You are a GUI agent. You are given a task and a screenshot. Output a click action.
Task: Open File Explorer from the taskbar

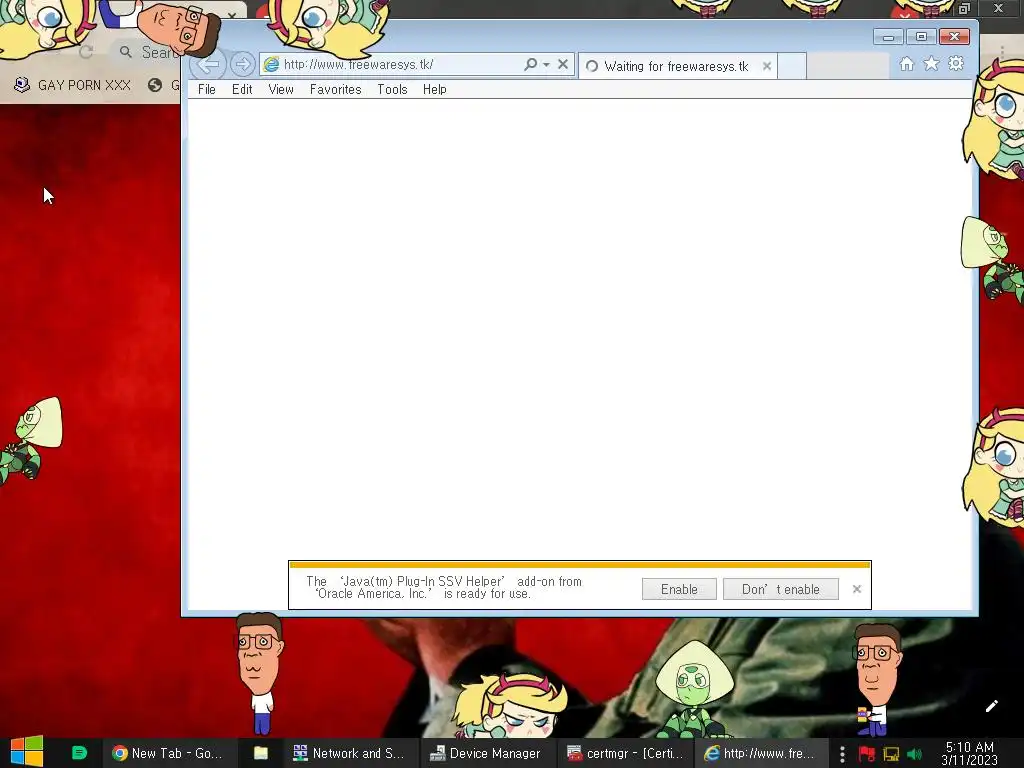(x=261, y=753)
